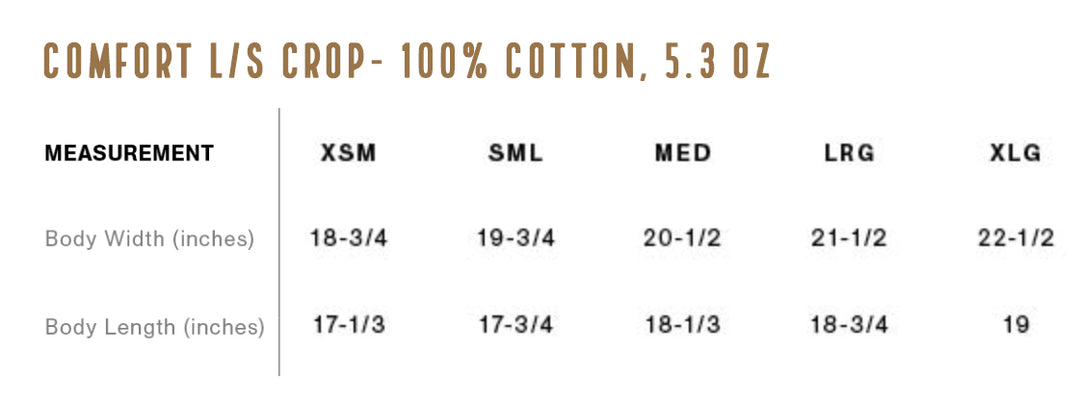
Task: Select the SML size column header
Action: pos(515,153)
